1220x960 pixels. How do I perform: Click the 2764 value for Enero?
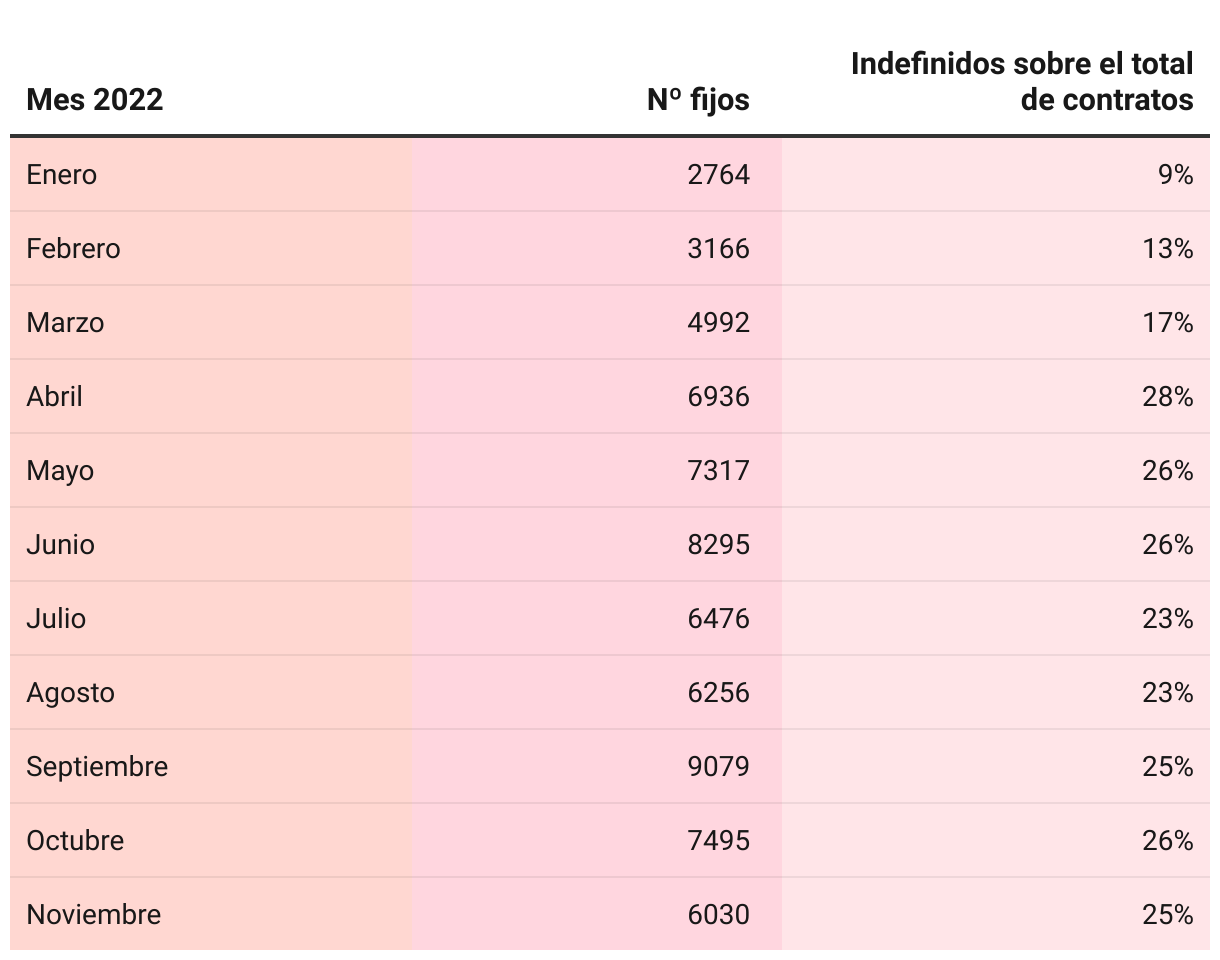718,175
